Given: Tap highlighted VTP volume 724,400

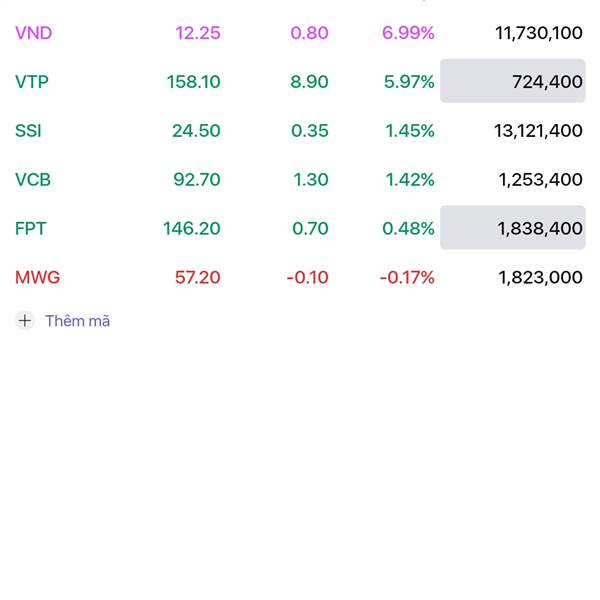Looking at the screenshot, I should pos(512,81).
